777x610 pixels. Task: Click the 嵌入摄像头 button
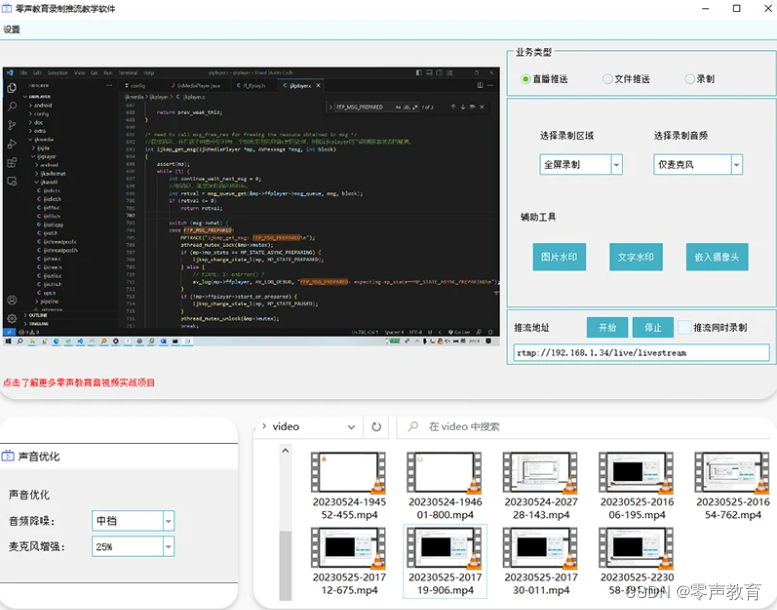(717, 257)
